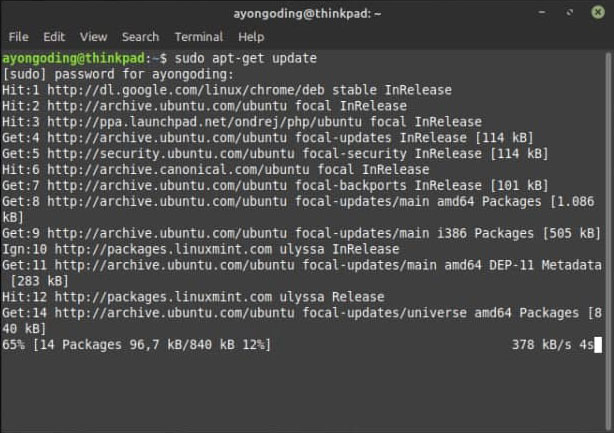Screen dimensions: 614x433
Task: Click the Ign:10 packages.linuxmint.com ulyssa line
Action: [x=201, y=249]
